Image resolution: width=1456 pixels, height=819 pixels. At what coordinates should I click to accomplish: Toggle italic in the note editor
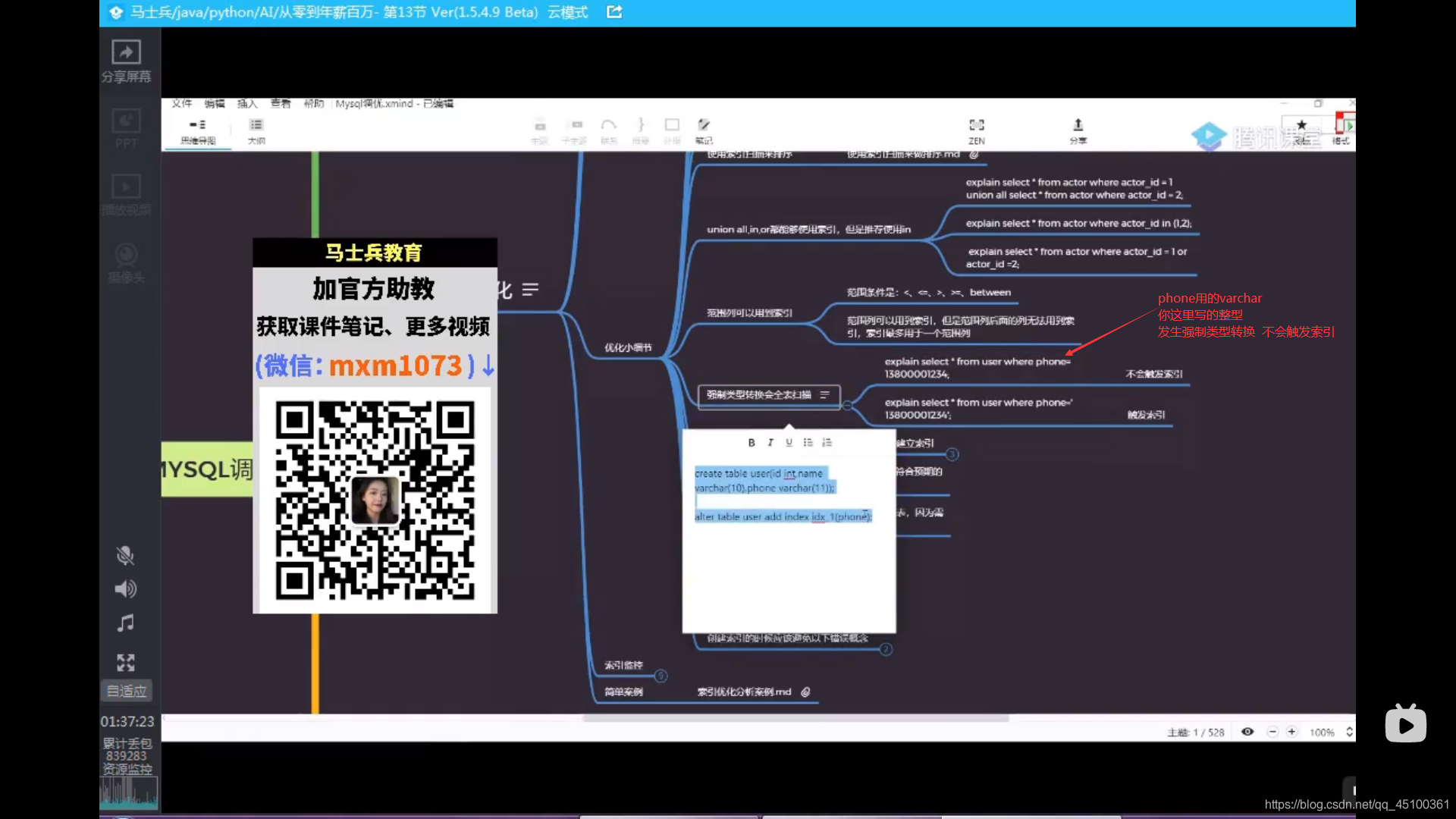[x=770, y=443]
